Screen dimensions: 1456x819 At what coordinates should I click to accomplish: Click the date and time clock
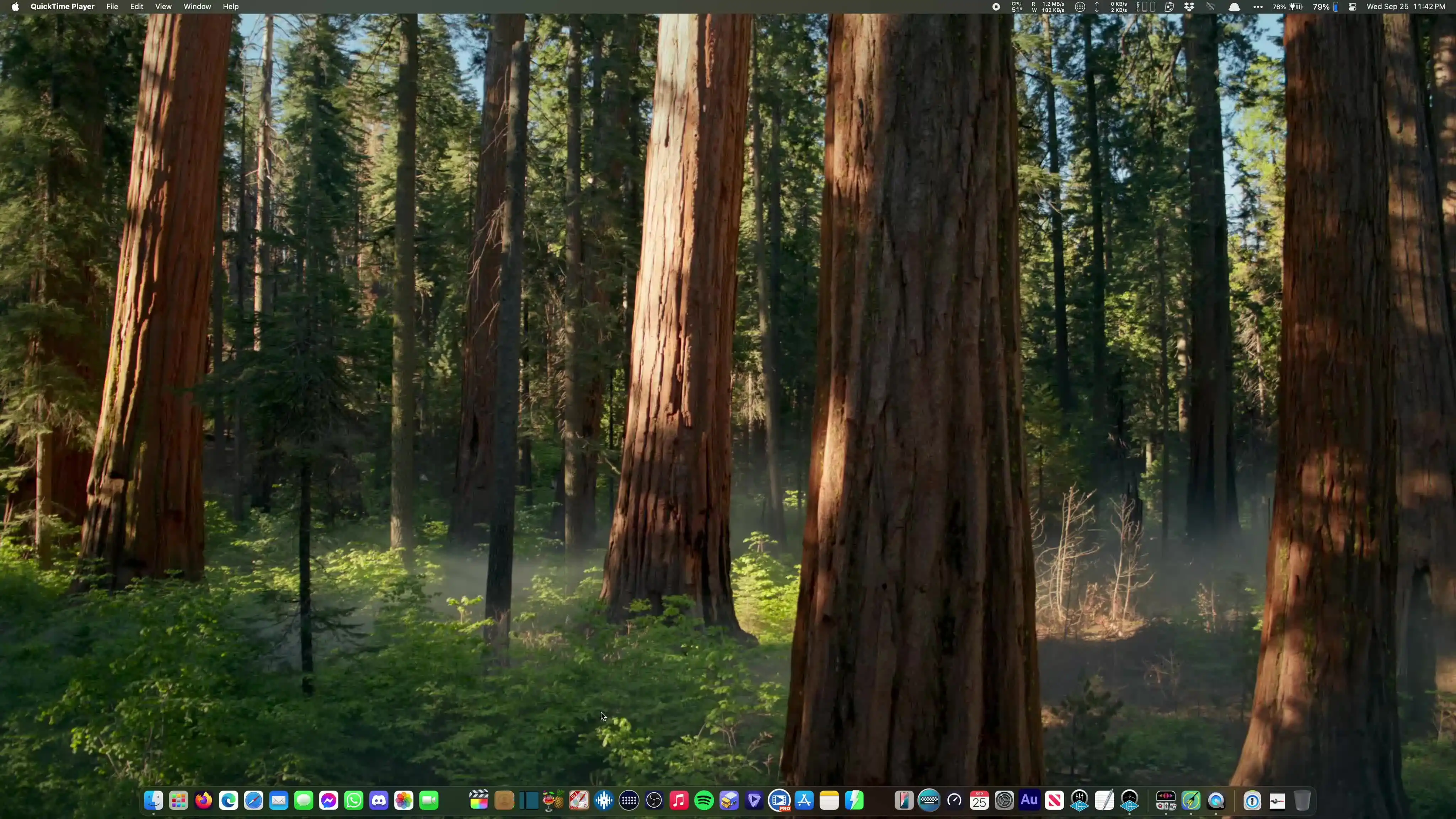pos(1406,7)
